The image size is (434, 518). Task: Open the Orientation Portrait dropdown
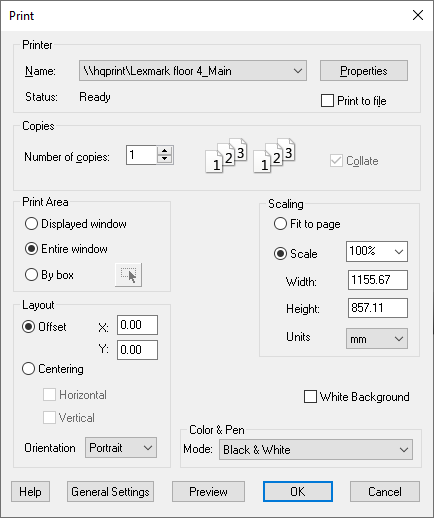click(121, 448)
